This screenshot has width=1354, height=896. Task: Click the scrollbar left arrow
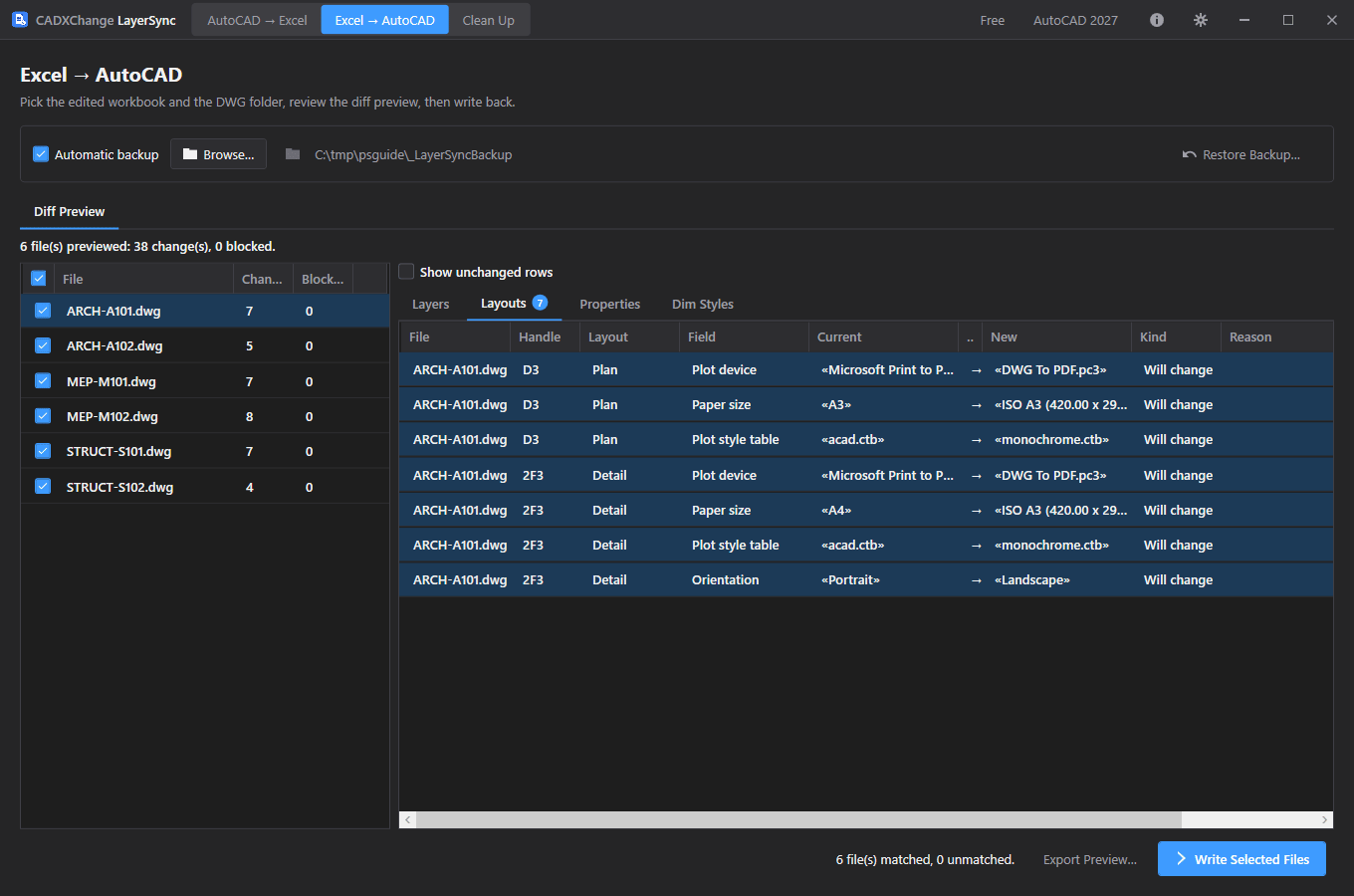[407, 819]
